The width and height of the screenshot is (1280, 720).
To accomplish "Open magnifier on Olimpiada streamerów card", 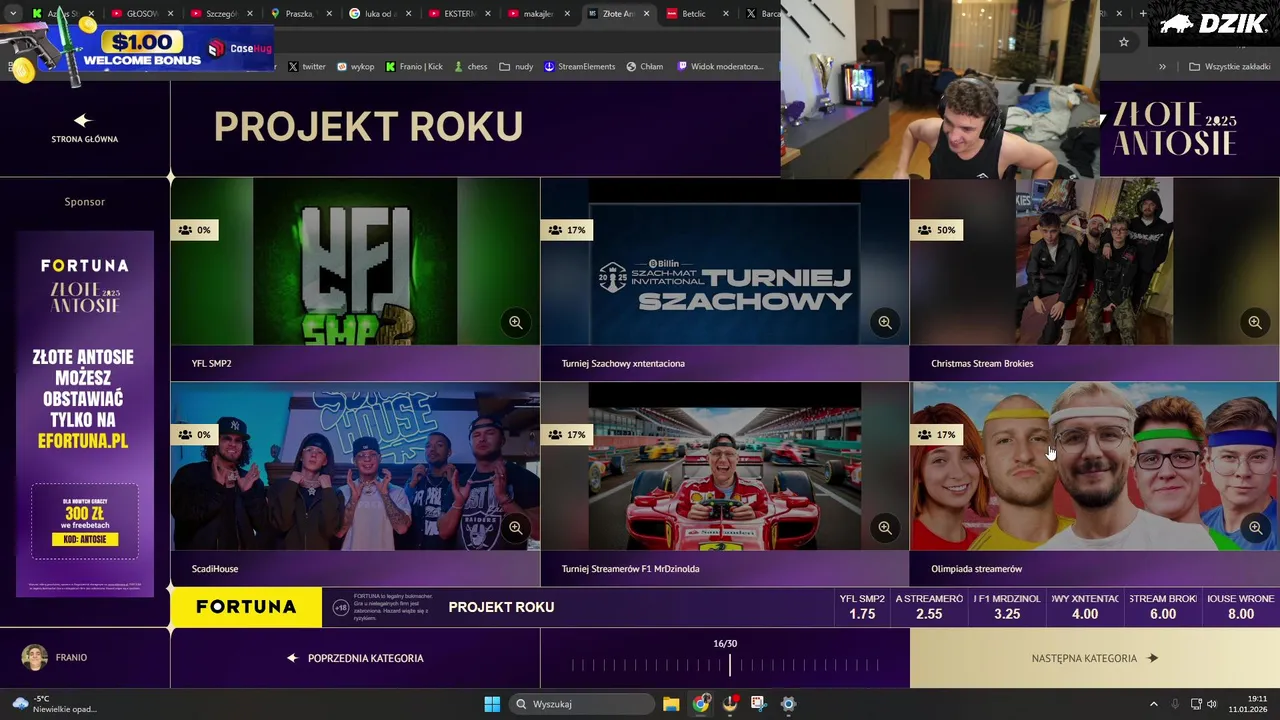I will click(1255, 527).
